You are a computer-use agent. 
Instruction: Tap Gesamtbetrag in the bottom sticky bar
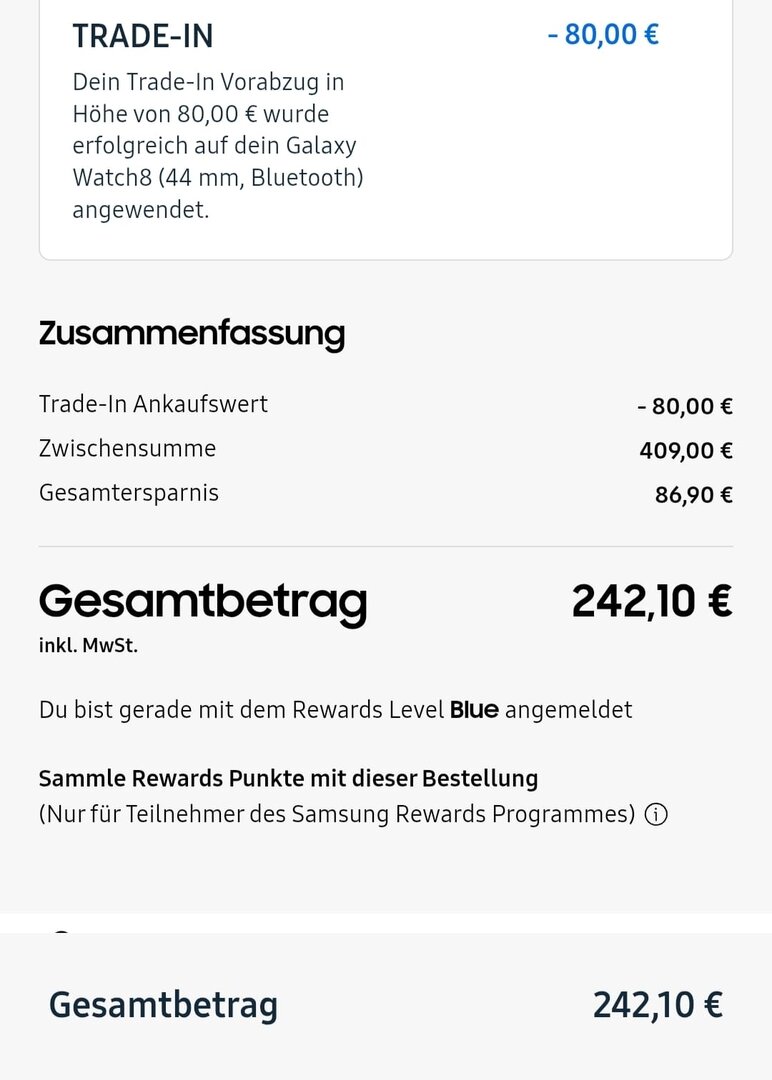(x=163, y=1004)
